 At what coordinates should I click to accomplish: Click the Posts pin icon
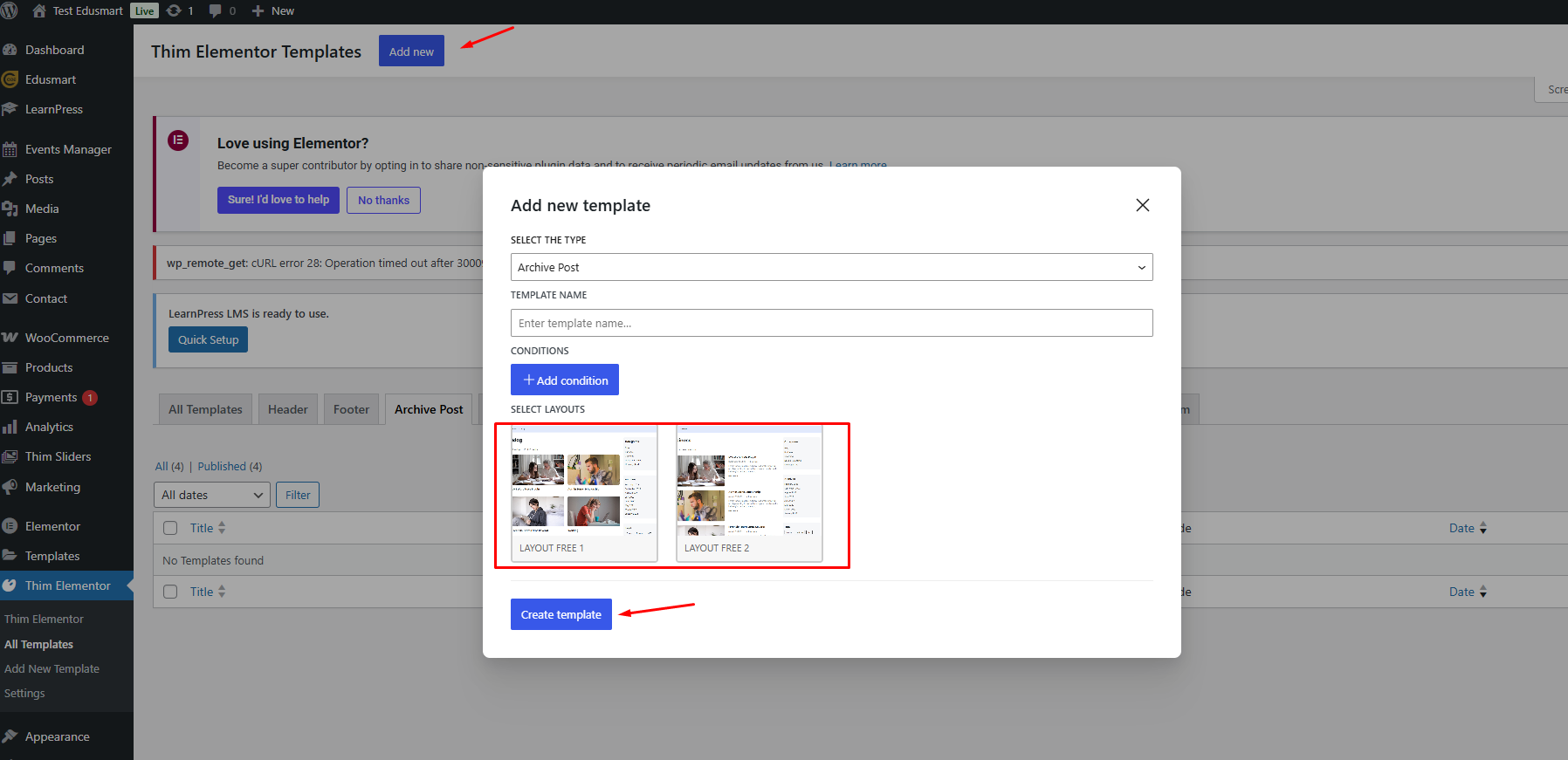[x=10, y=179]
